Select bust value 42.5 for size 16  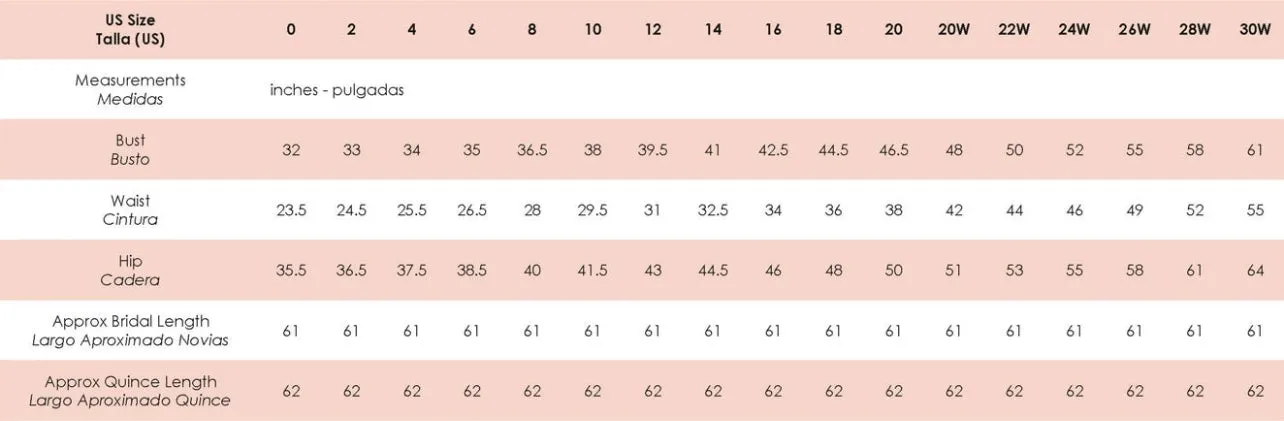tap(773, 150)
